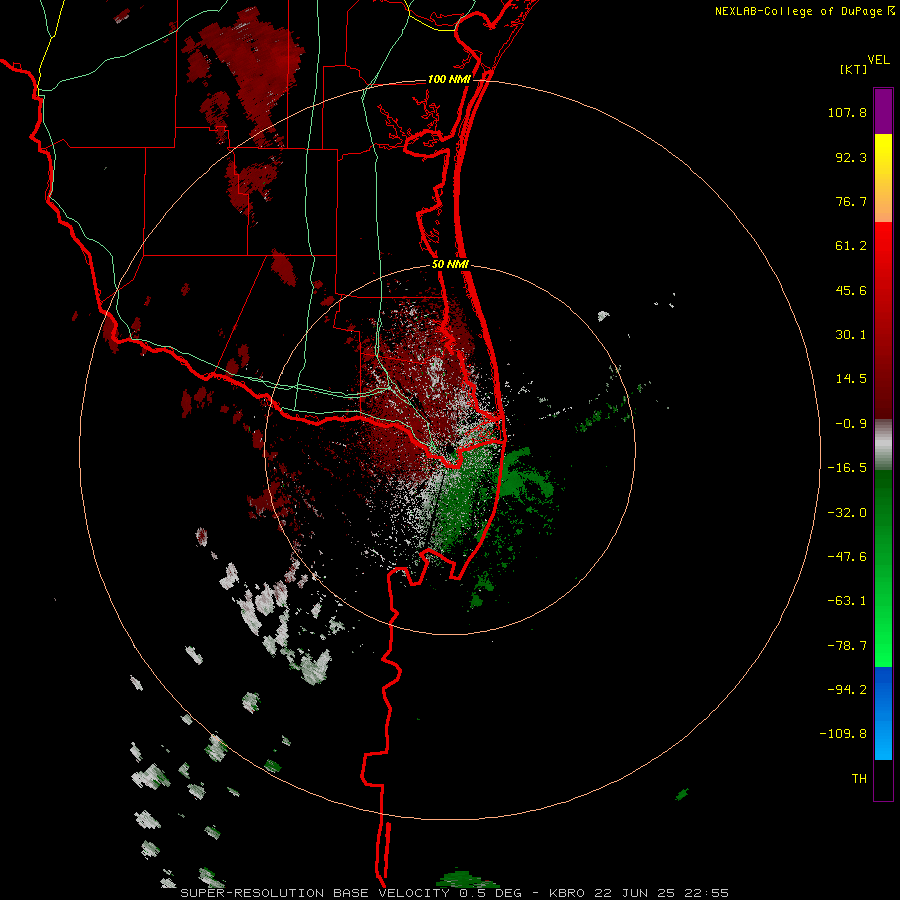Screen dimensions: 900x900
Task: Click the 14.5 legend value
Action: click(851, 379)
